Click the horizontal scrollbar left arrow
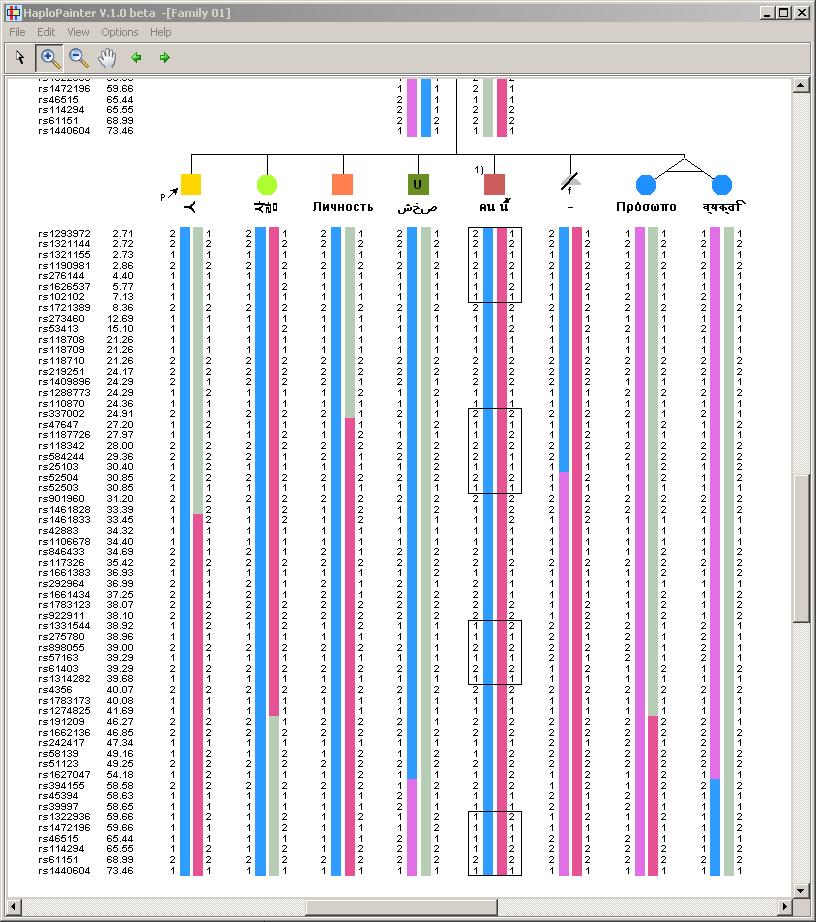Image resolution: width=816 pixels, height=922 pixels. [12, 906]
